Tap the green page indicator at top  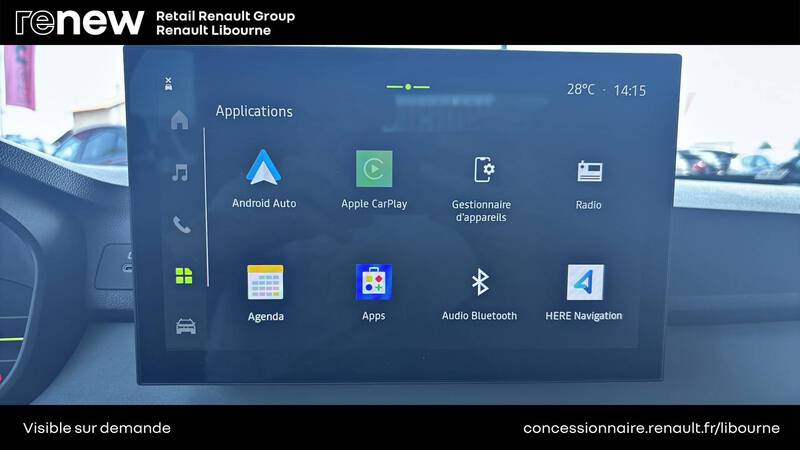tap(408, 87)
